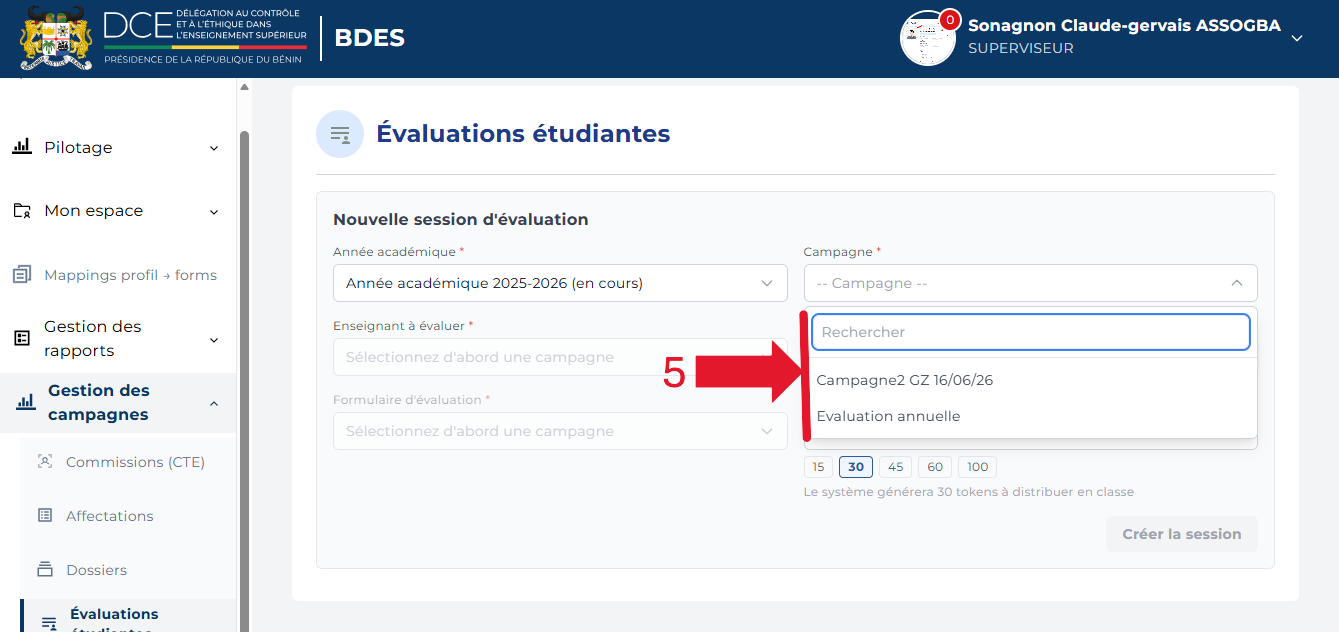Click the sidebar scroll up arrow
The image size is (1339, 632).
click(x=244, y=87)
